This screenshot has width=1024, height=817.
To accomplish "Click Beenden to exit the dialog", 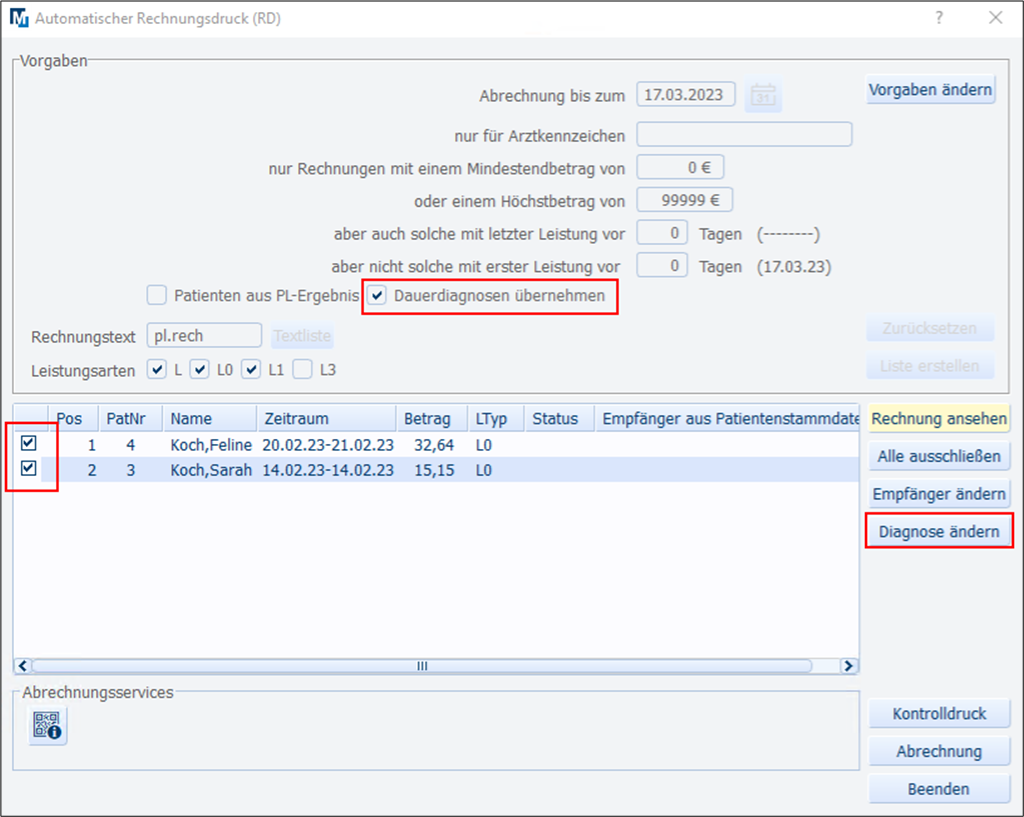I will tap(939, 789).
